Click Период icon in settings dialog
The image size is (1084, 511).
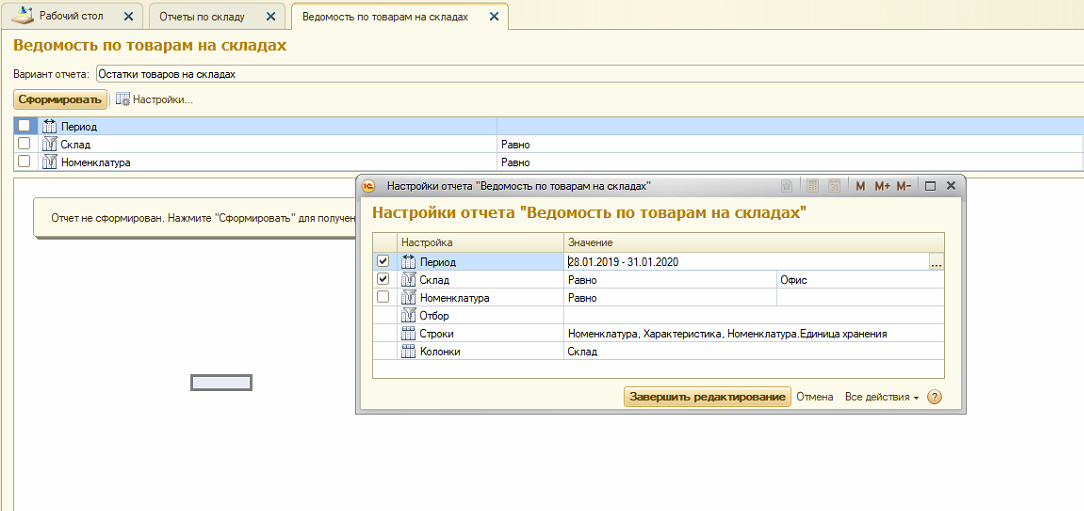408,262
